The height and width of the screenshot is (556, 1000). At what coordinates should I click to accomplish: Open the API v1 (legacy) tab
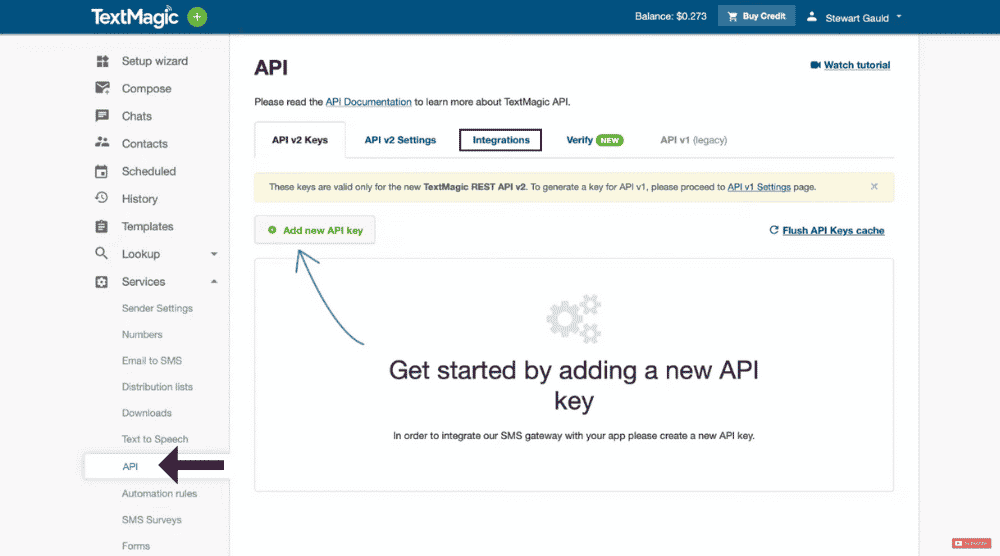pos(693,140)
